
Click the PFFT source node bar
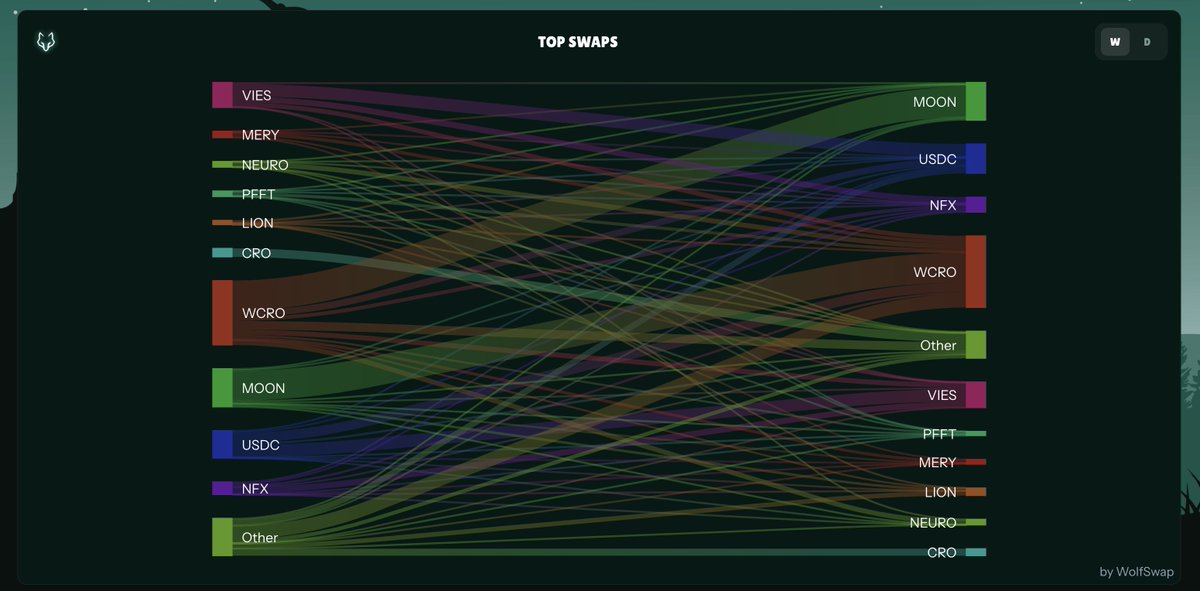tap(222, 194)
